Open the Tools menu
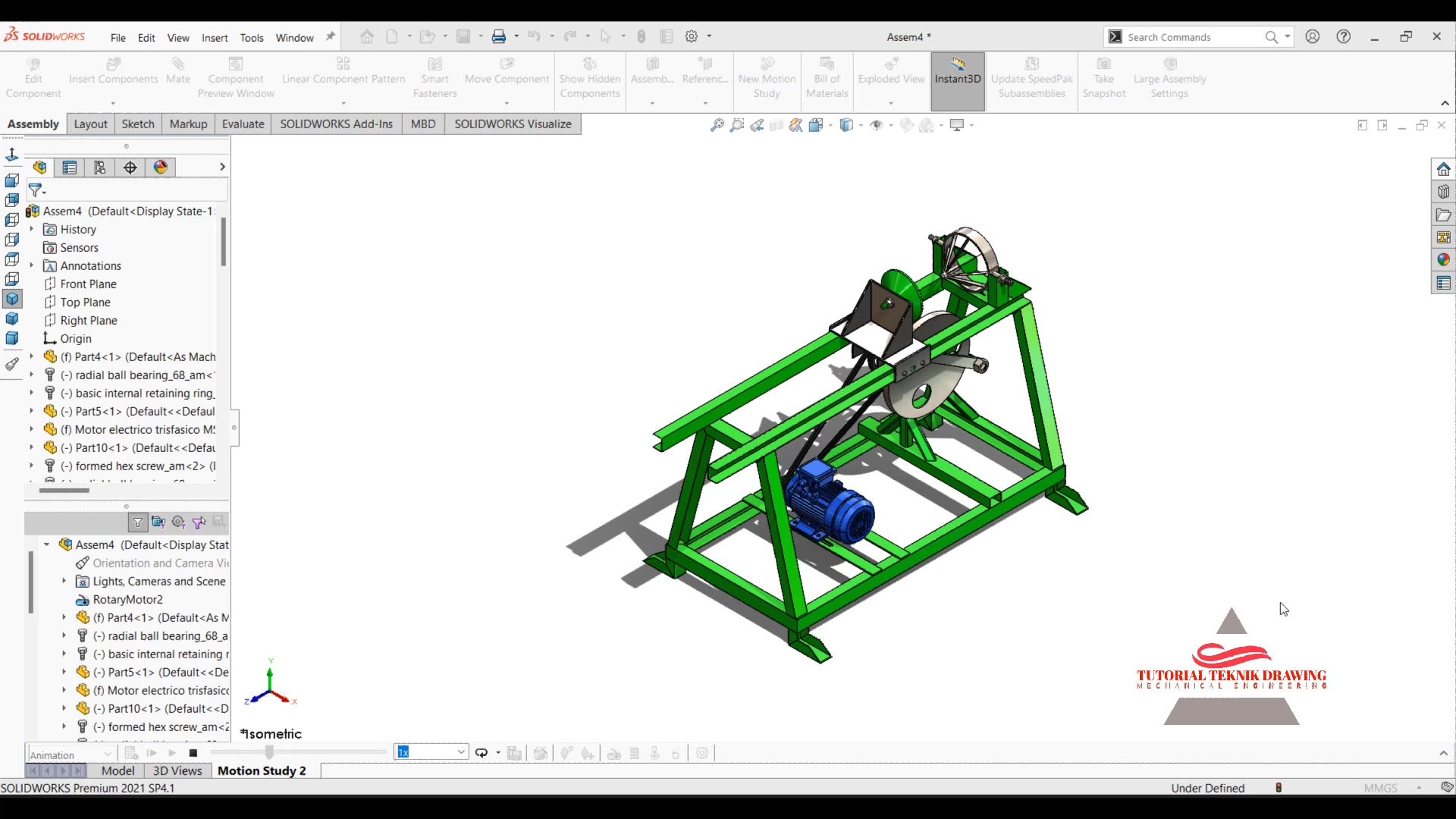The height and width of the screenshot is (819, 1456). (x=252, y=37)
